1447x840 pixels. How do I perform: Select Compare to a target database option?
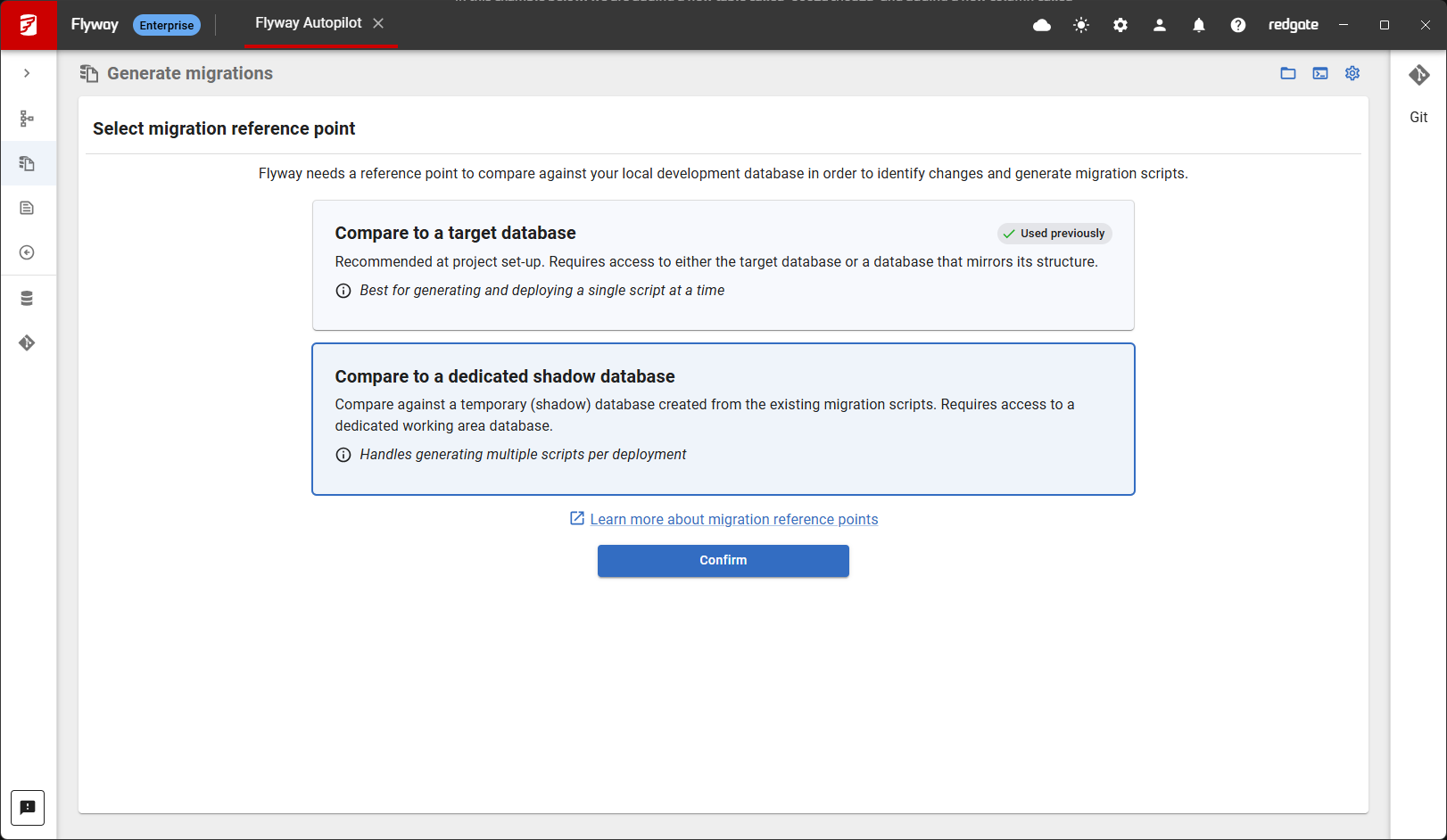(723, 265)
